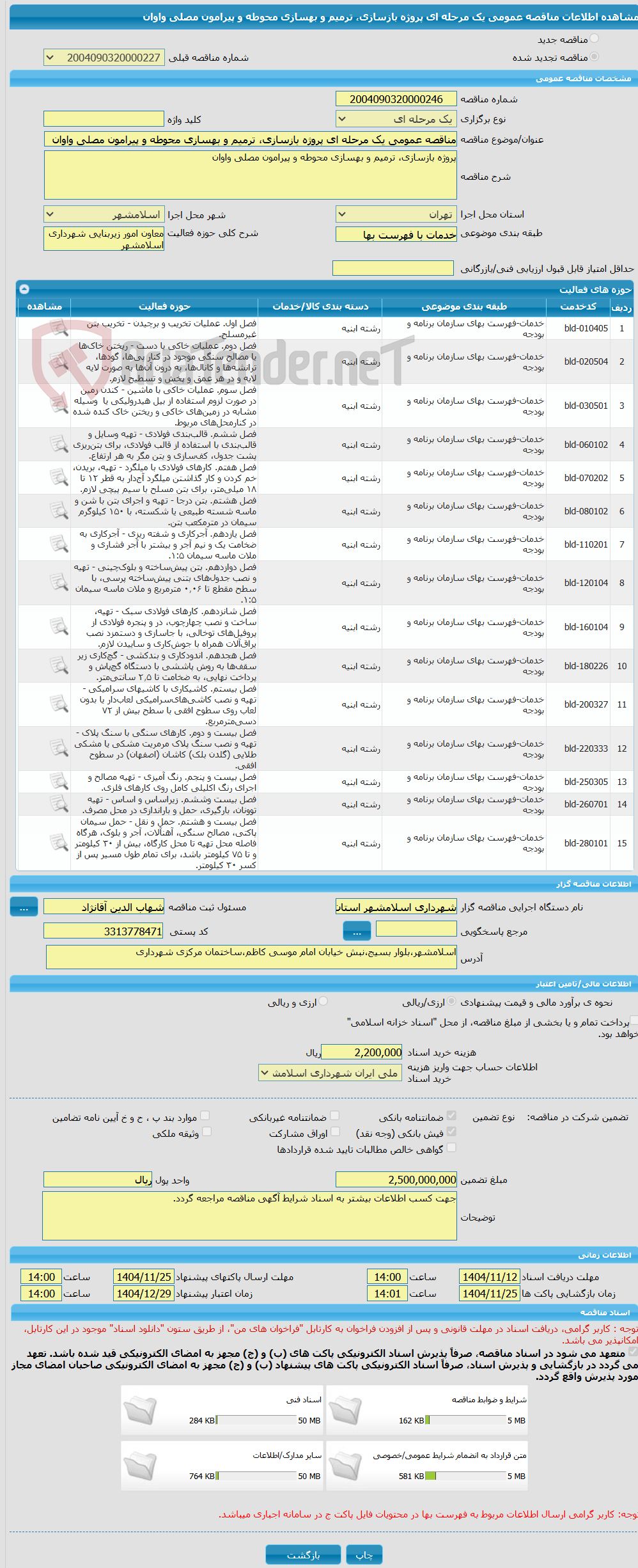This screenshot has height=1568, width=638.
Task: Toggle the اسناد خزانه اسلامی payment checkbox
Action: pos(634,1021)
